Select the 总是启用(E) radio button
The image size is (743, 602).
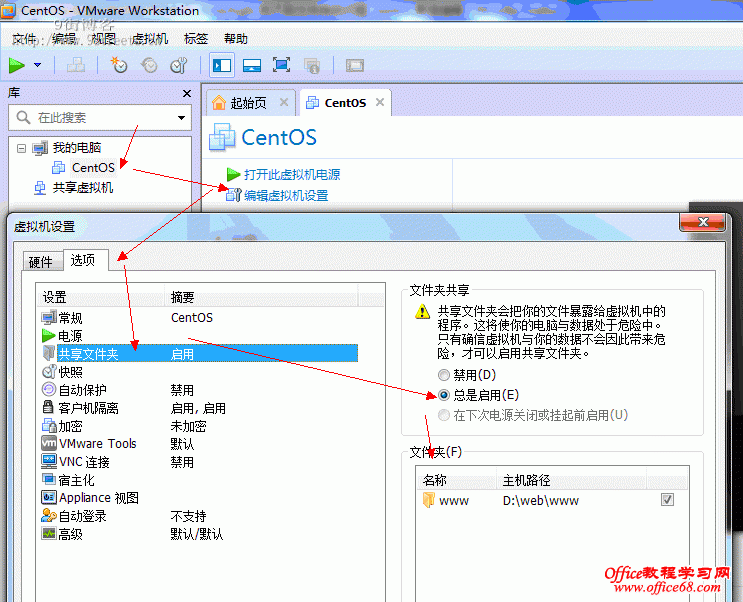click(x=444, y=395)
